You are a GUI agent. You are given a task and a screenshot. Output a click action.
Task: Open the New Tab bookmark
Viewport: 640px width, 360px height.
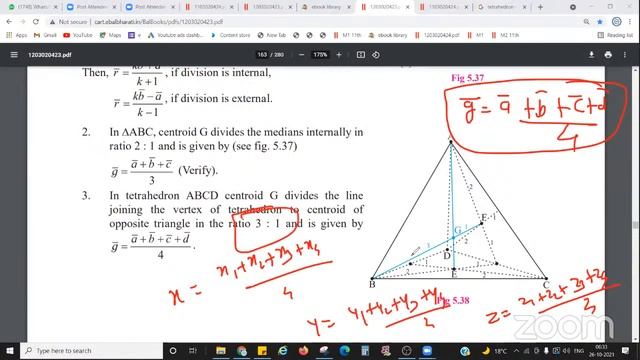tap(272, 36)
